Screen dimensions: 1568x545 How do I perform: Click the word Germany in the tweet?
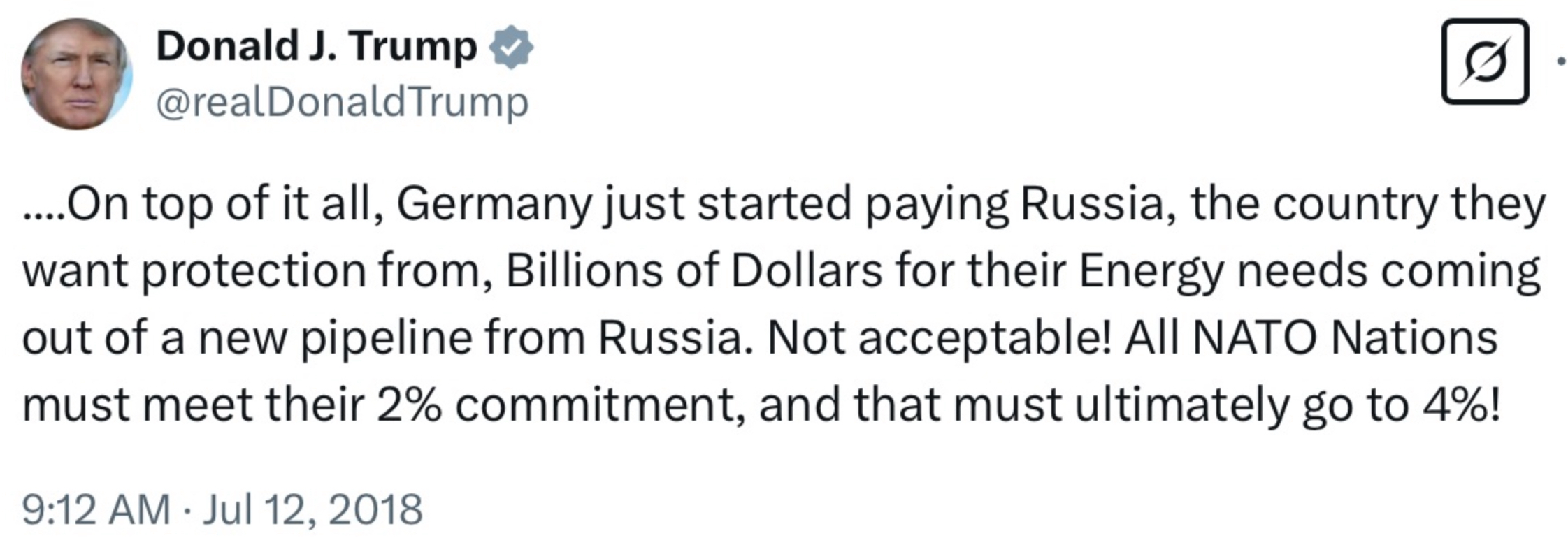494,204
